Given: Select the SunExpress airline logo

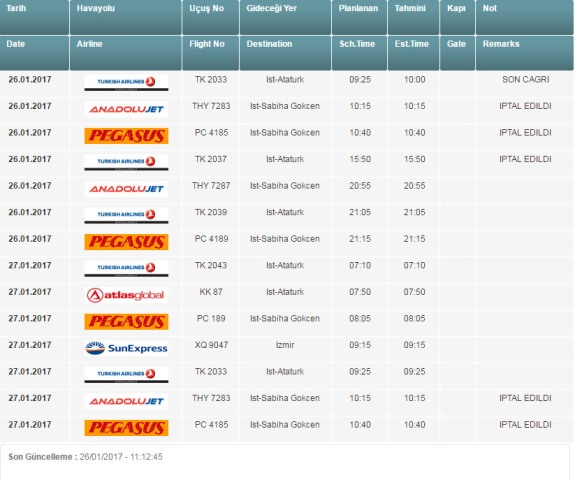Looking at the screenshot, I should click(126, 348).
